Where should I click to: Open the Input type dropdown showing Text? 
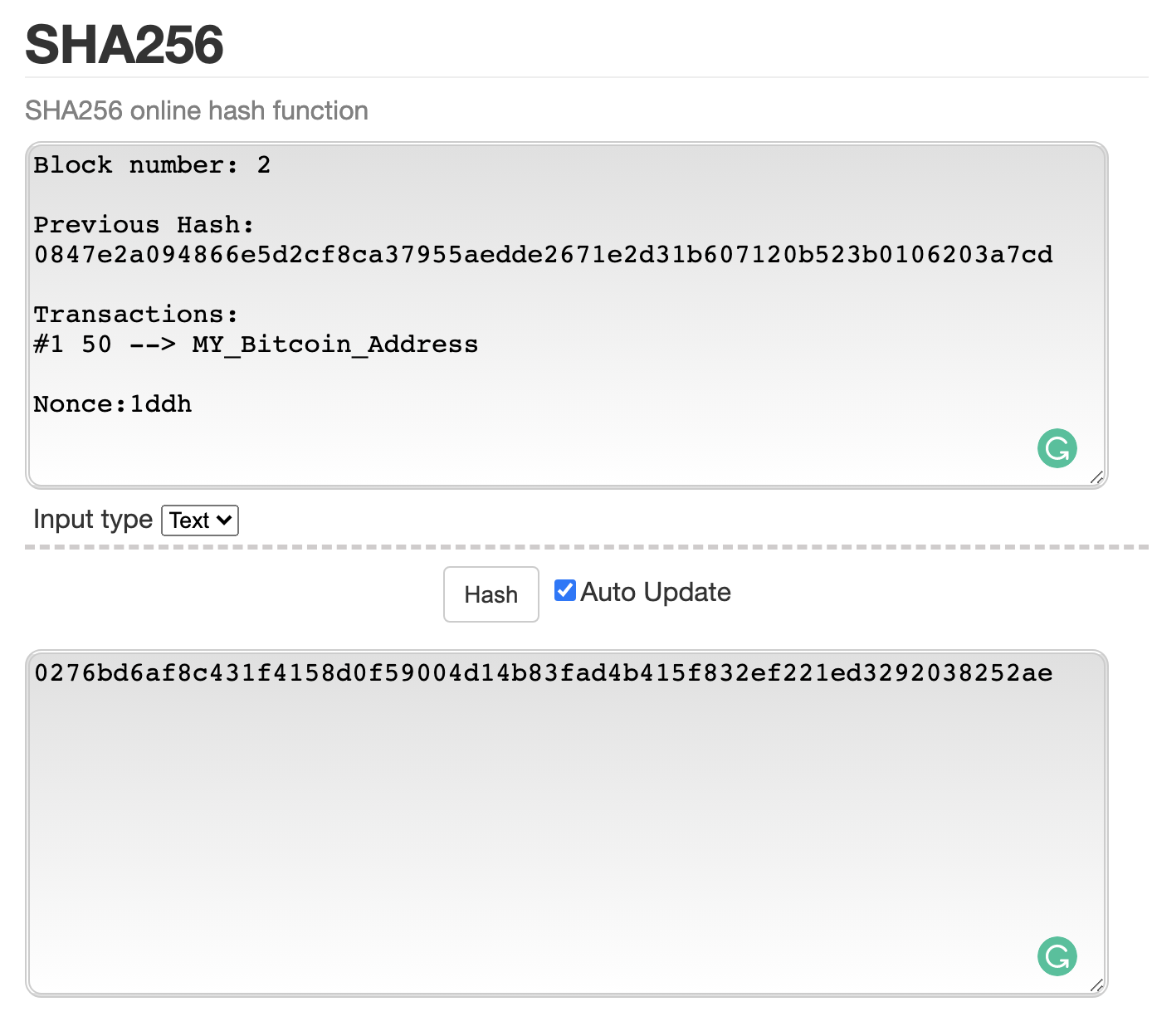[200, 520]
